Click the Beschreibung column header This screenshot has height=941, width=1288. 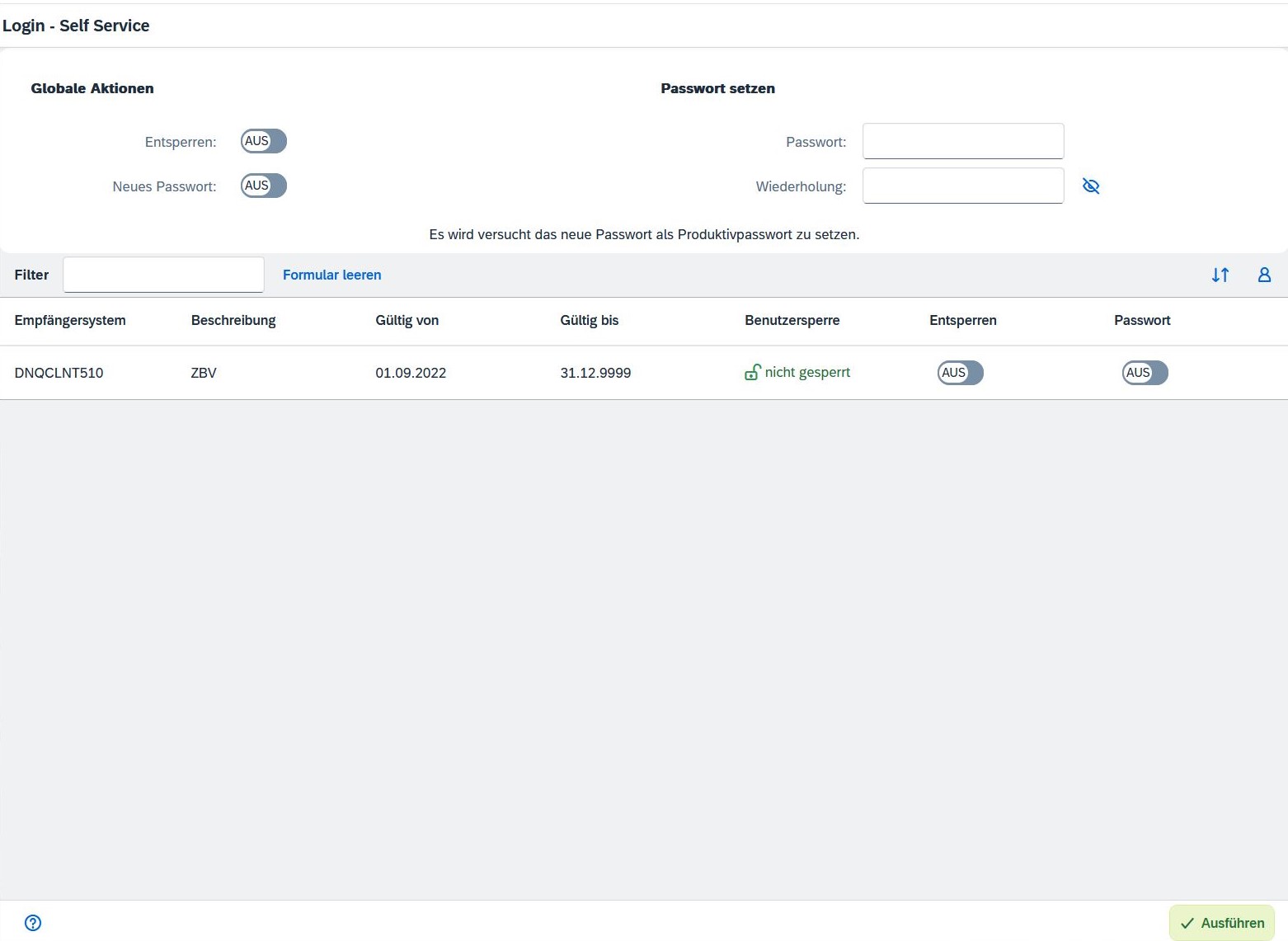click(x=233, y=321)
